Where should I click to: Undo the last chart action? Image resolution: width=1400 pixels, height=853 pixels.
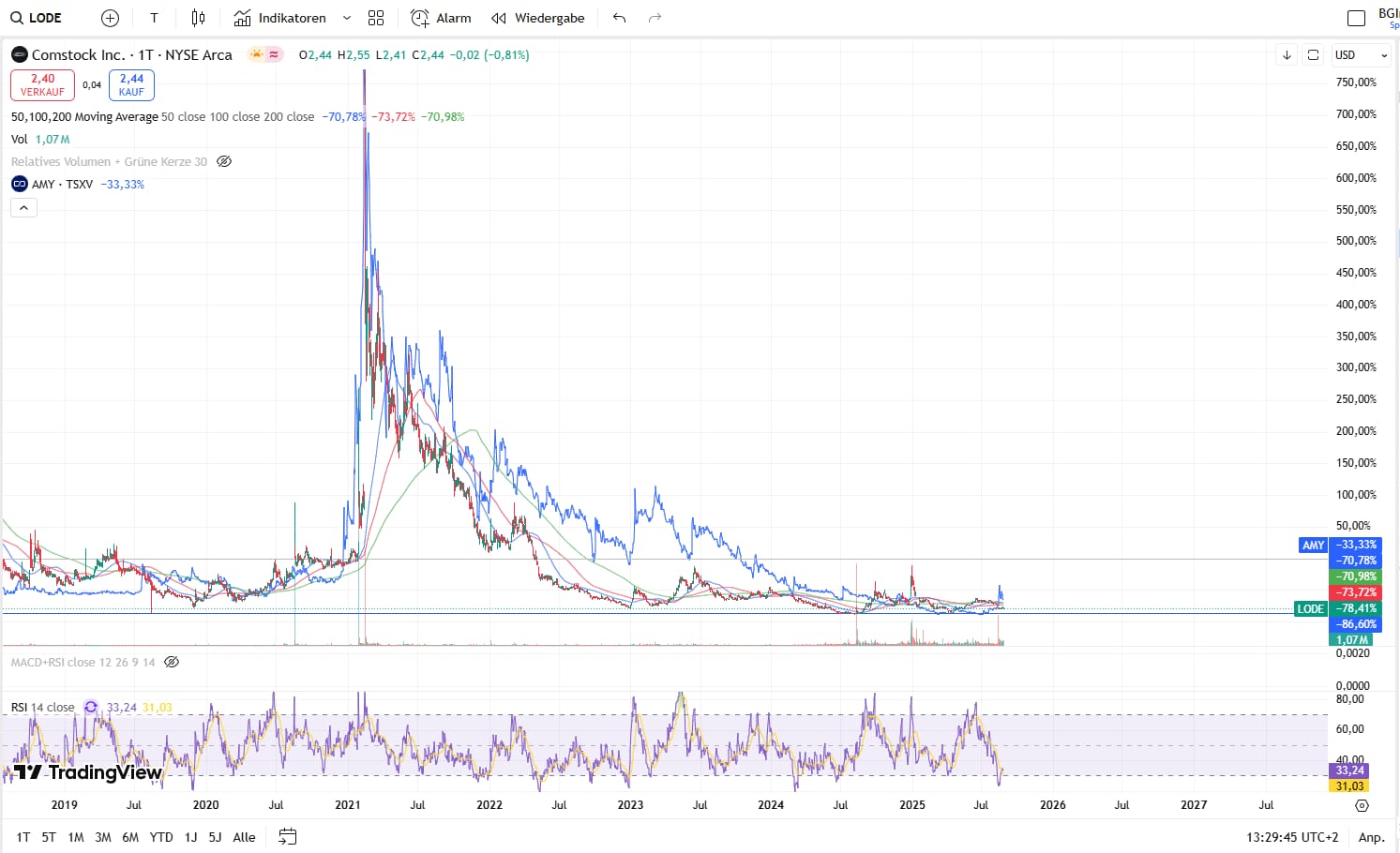(619, 18)
